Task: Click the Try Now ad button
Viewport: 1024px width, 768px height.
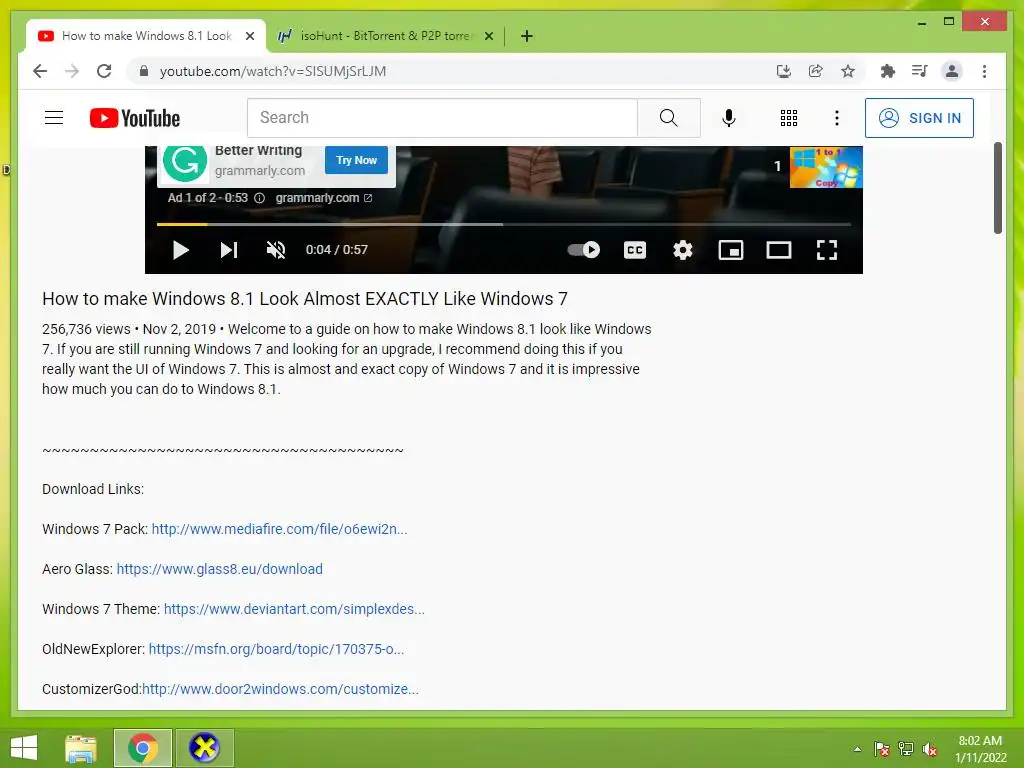Action: [x=357, y=160]
